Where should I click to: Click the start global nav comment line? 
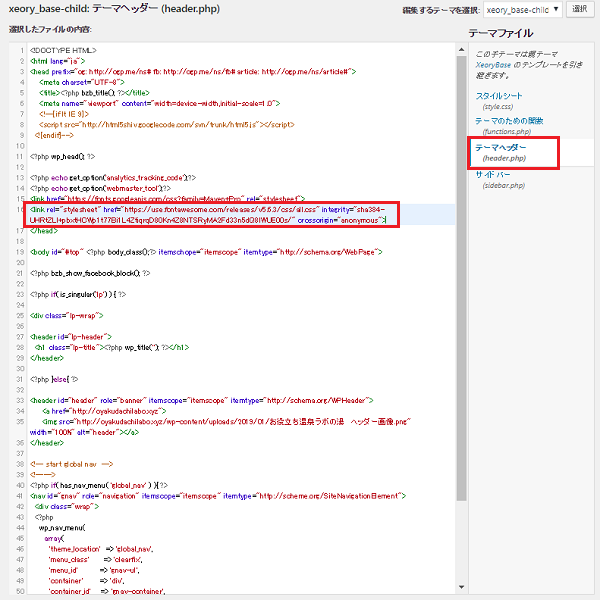[72, 464]
